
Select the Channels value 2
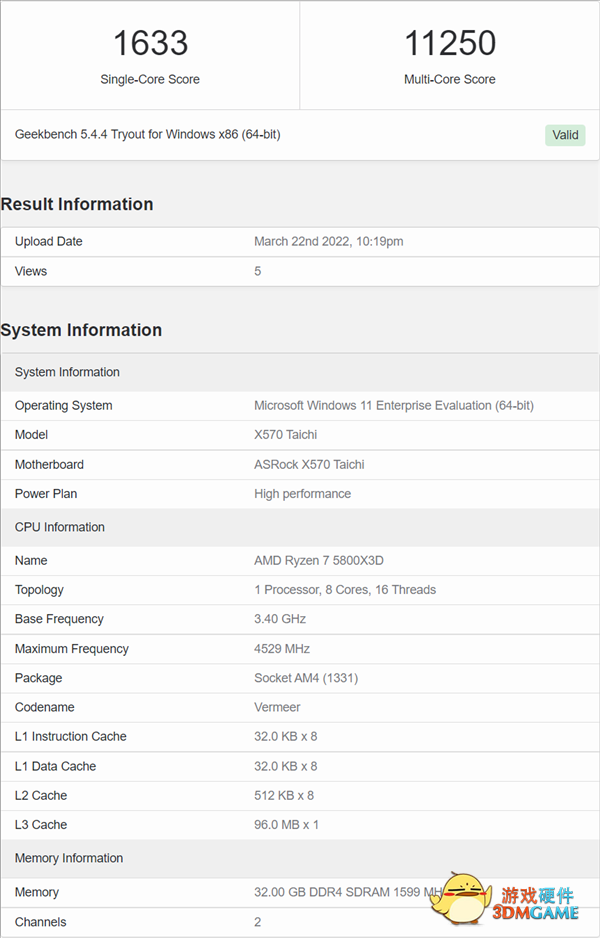coord(258,922)
